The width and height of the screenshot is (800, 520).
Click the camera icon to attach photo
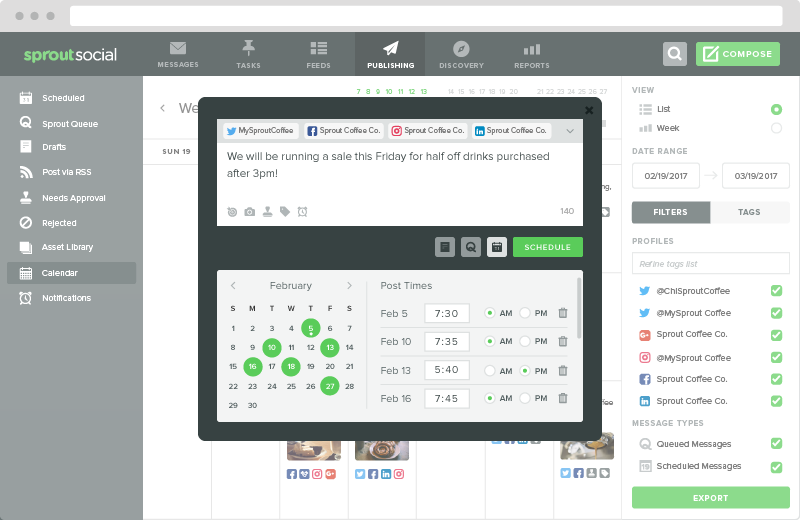click(249, 212)
